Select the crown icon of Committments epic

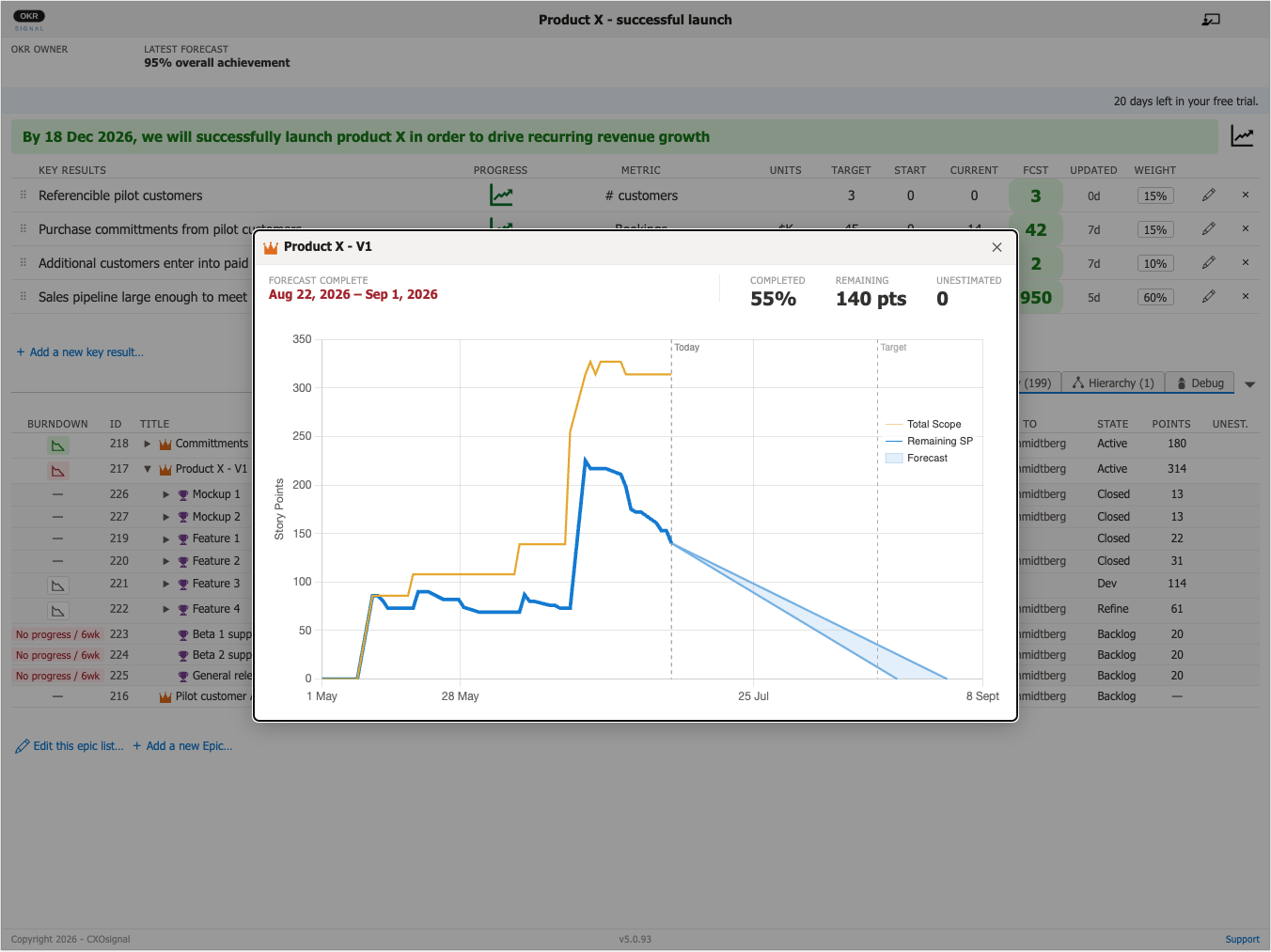pos(165,445)
